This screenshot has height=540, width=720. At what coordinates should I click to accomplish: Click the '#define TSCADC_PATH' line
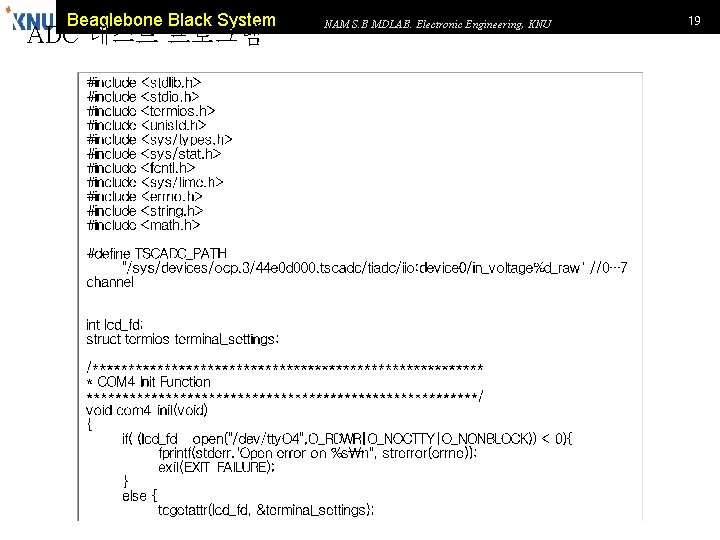point(157,253)
